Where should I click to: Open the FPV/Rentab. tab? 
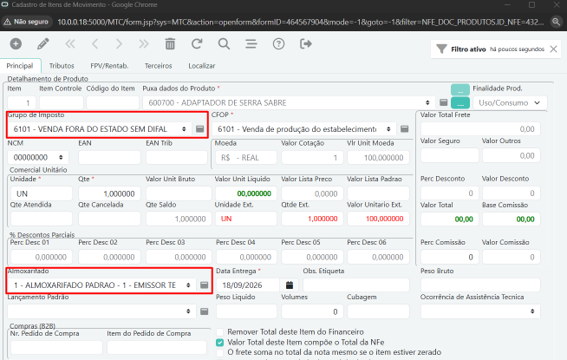(x=109, y=66)
